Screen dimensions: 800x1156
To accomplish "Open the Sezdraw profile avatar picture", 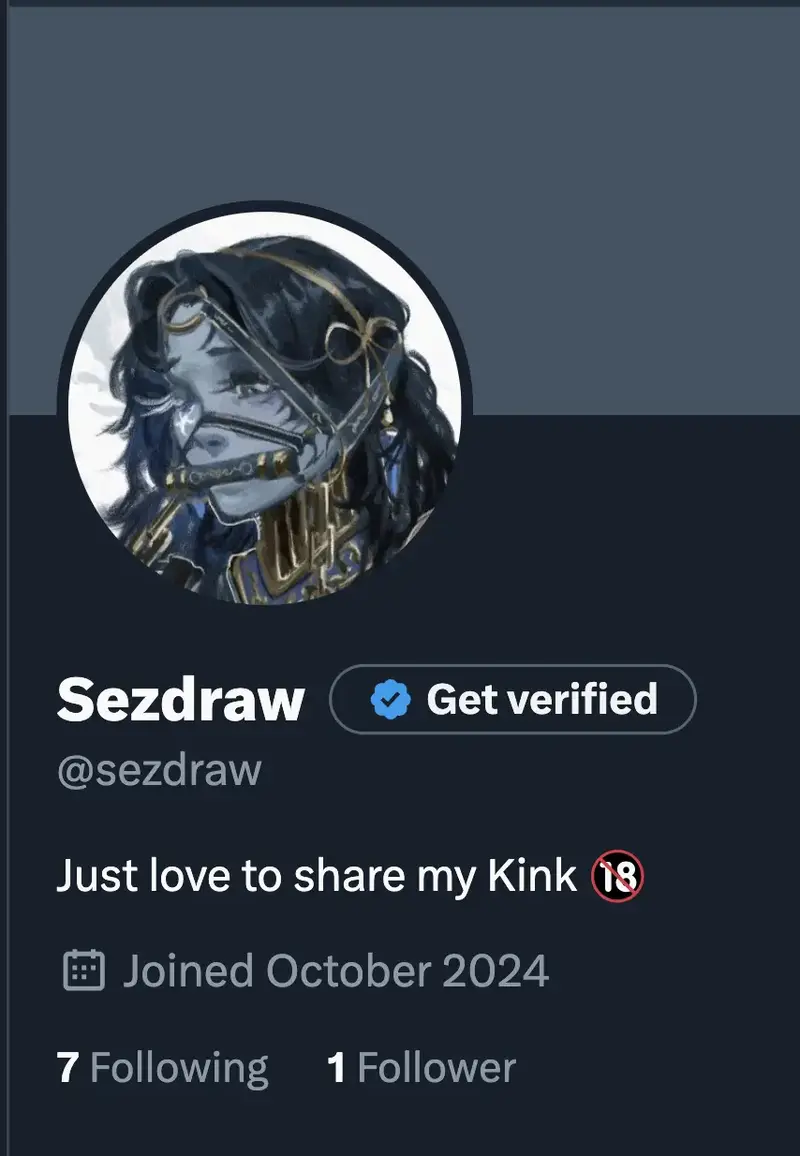I will [265, 407].
